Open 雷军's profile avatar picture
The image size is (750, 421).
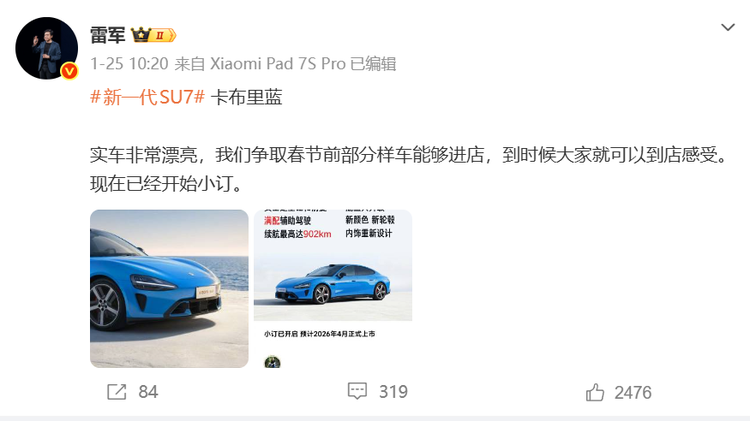[46, 48]
